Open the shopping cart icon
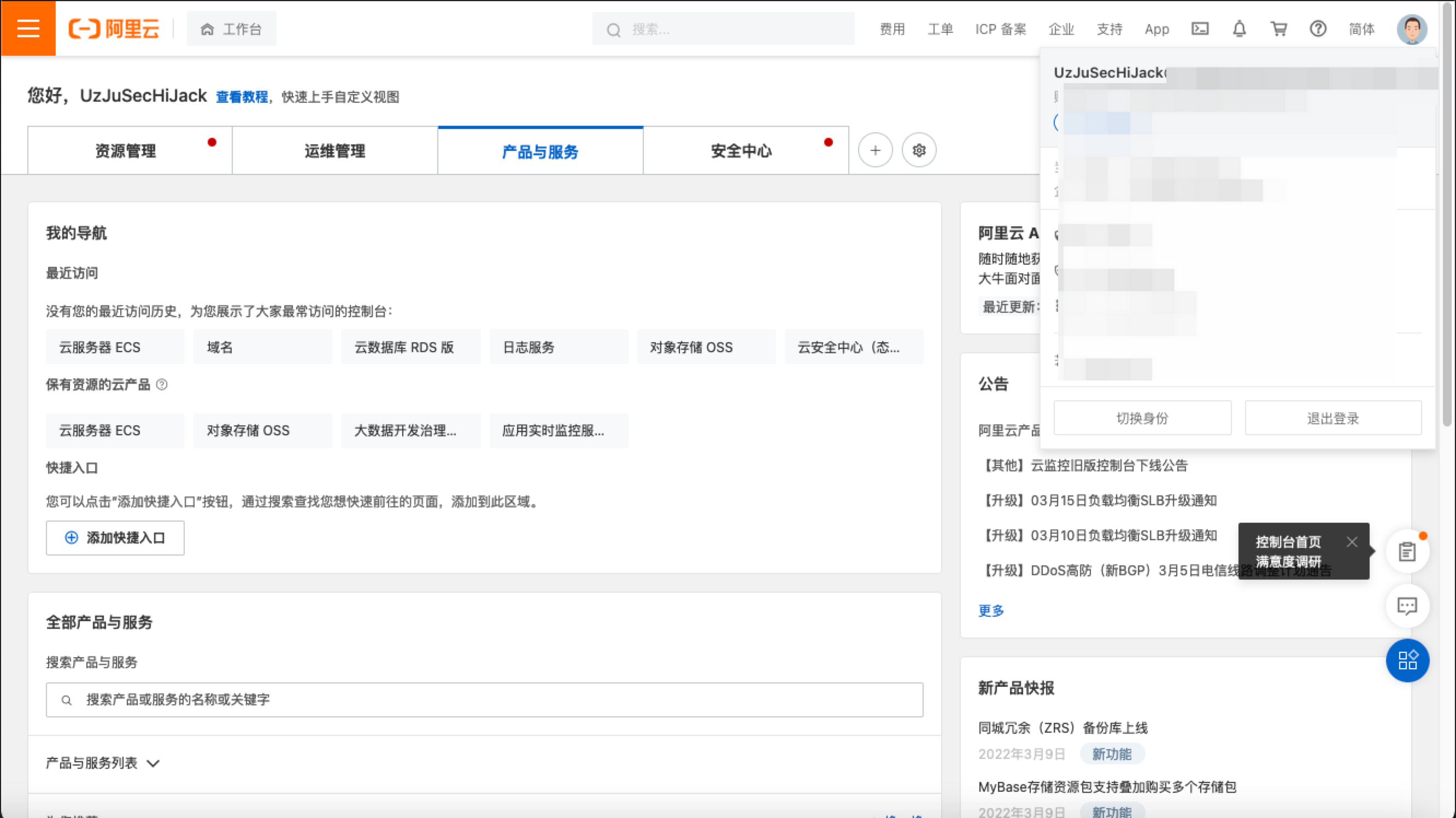The height and width of the screenshot is (818, 1456). point(1278,29)
